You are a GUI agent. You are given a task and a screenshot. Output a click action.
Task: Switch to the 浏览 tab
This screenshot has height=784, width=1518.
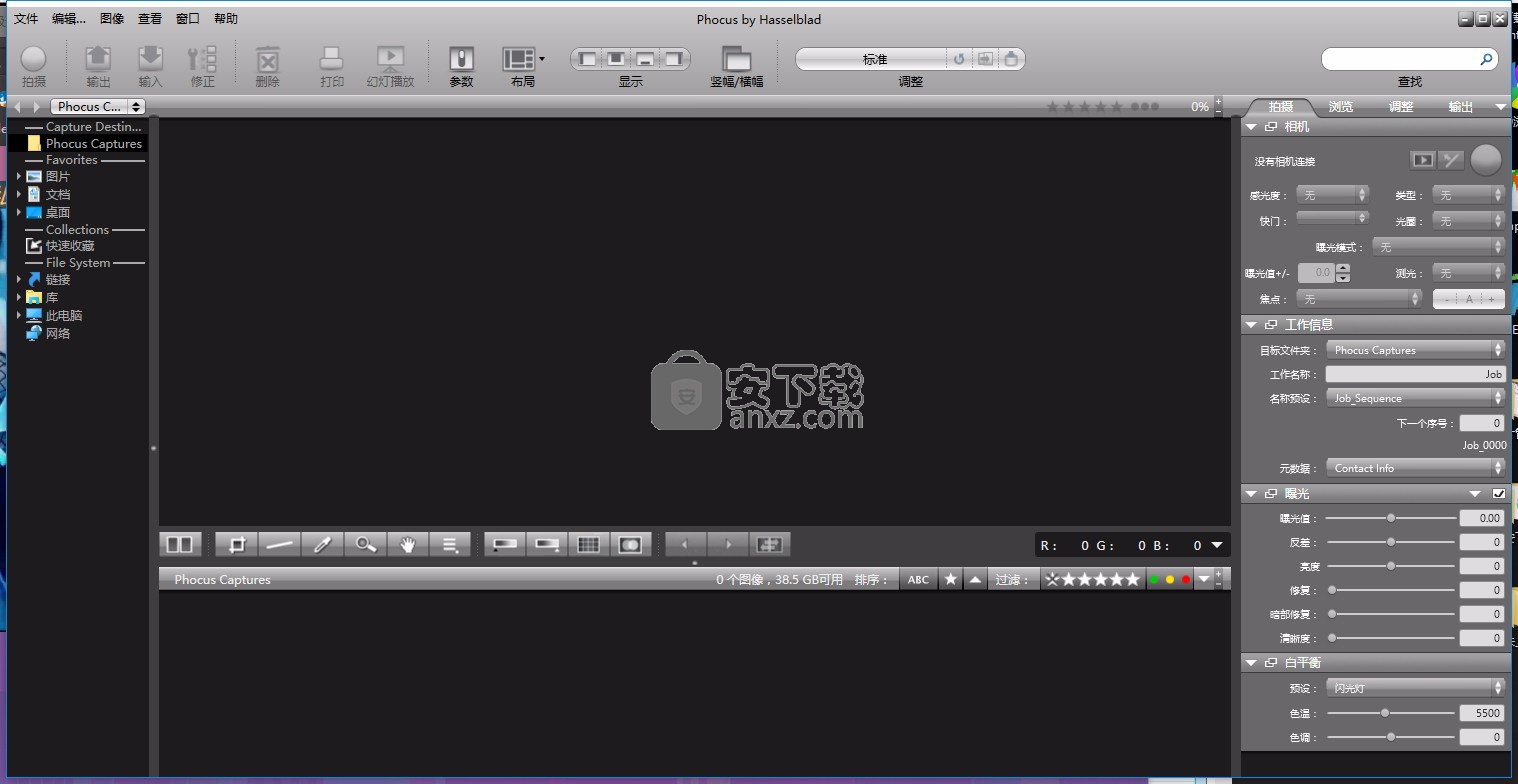coord(1341,106)
